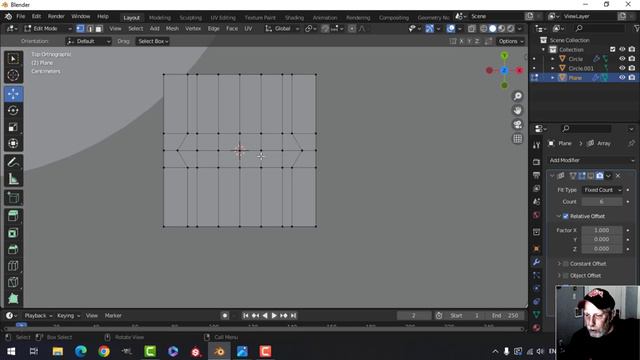Open Edit Mode dropdown
Image resolution: width=640 pixels, height=360 pixels.
pos(48,29)
